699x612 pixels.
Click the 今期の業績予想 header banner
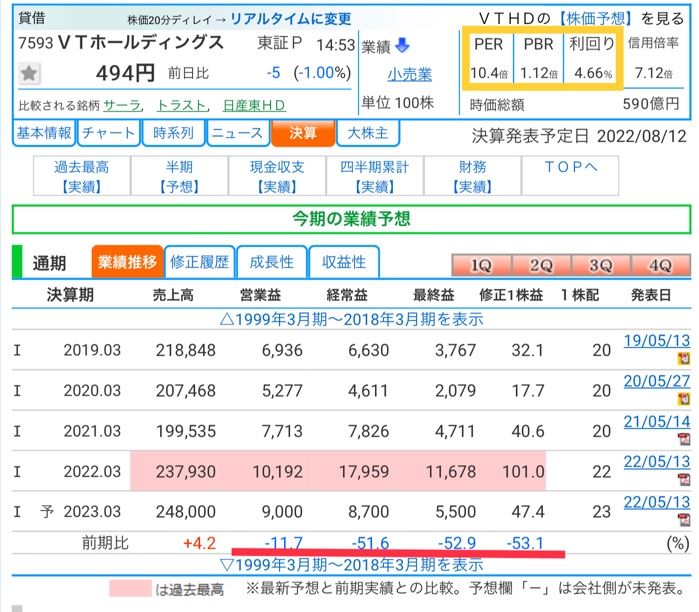point(351,219)
